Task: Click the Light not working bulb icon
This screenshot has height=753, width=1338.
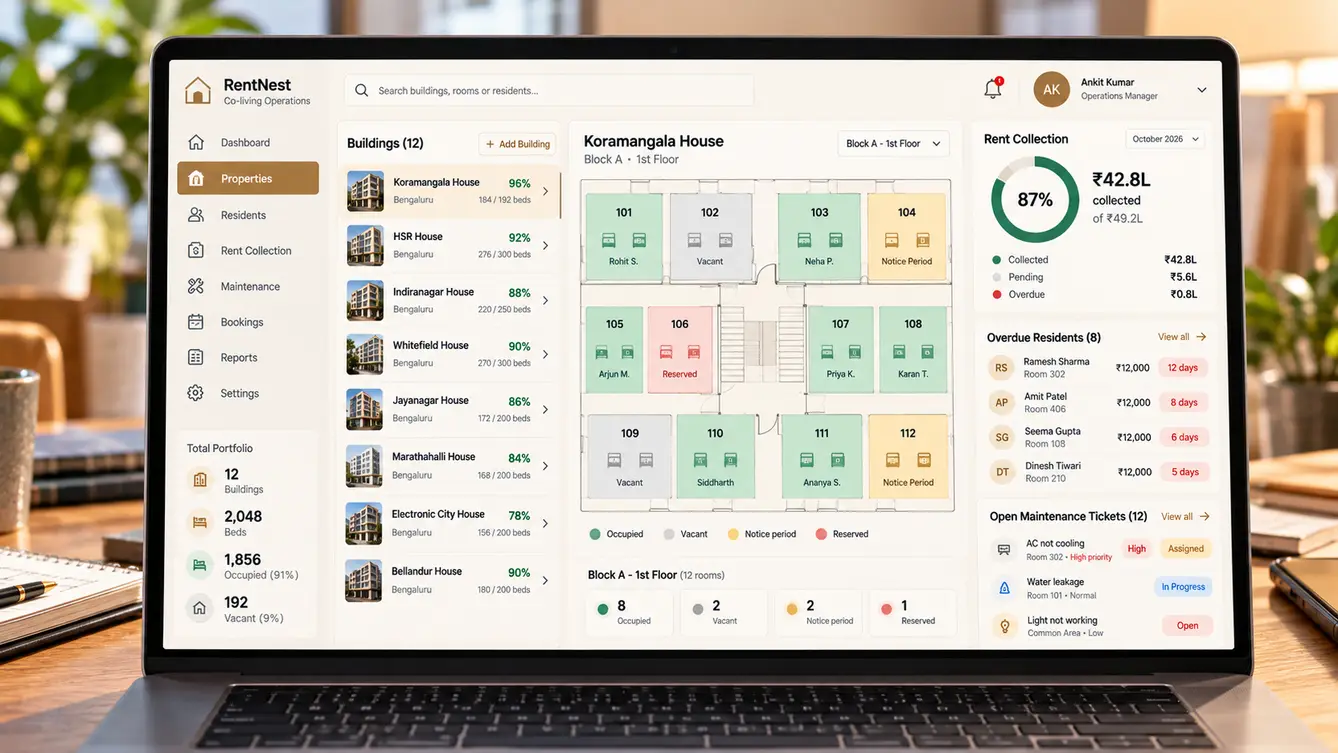Action: tap(1004, 626)
